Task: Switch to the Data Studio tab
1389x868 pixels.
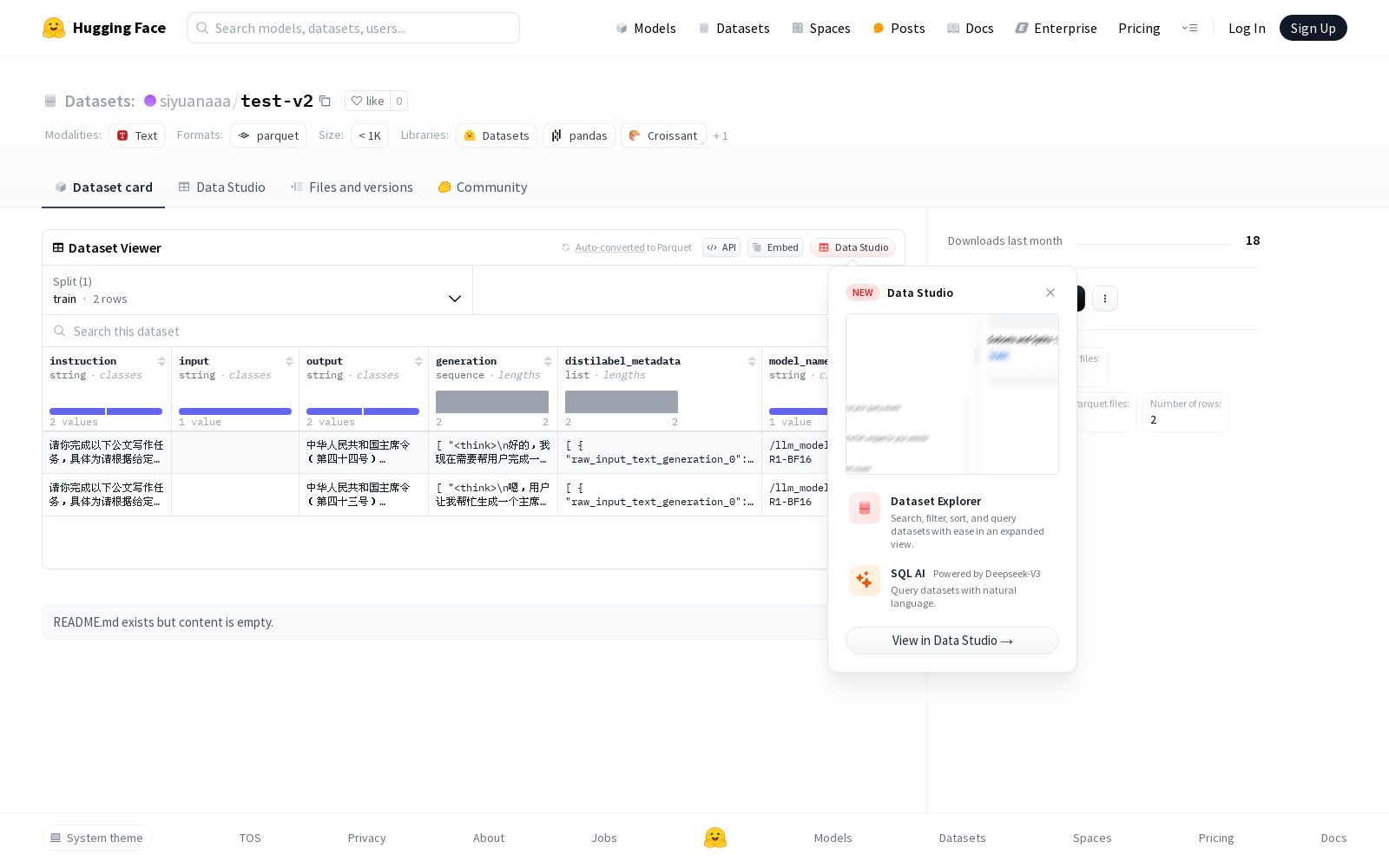Action: (221, 187)
